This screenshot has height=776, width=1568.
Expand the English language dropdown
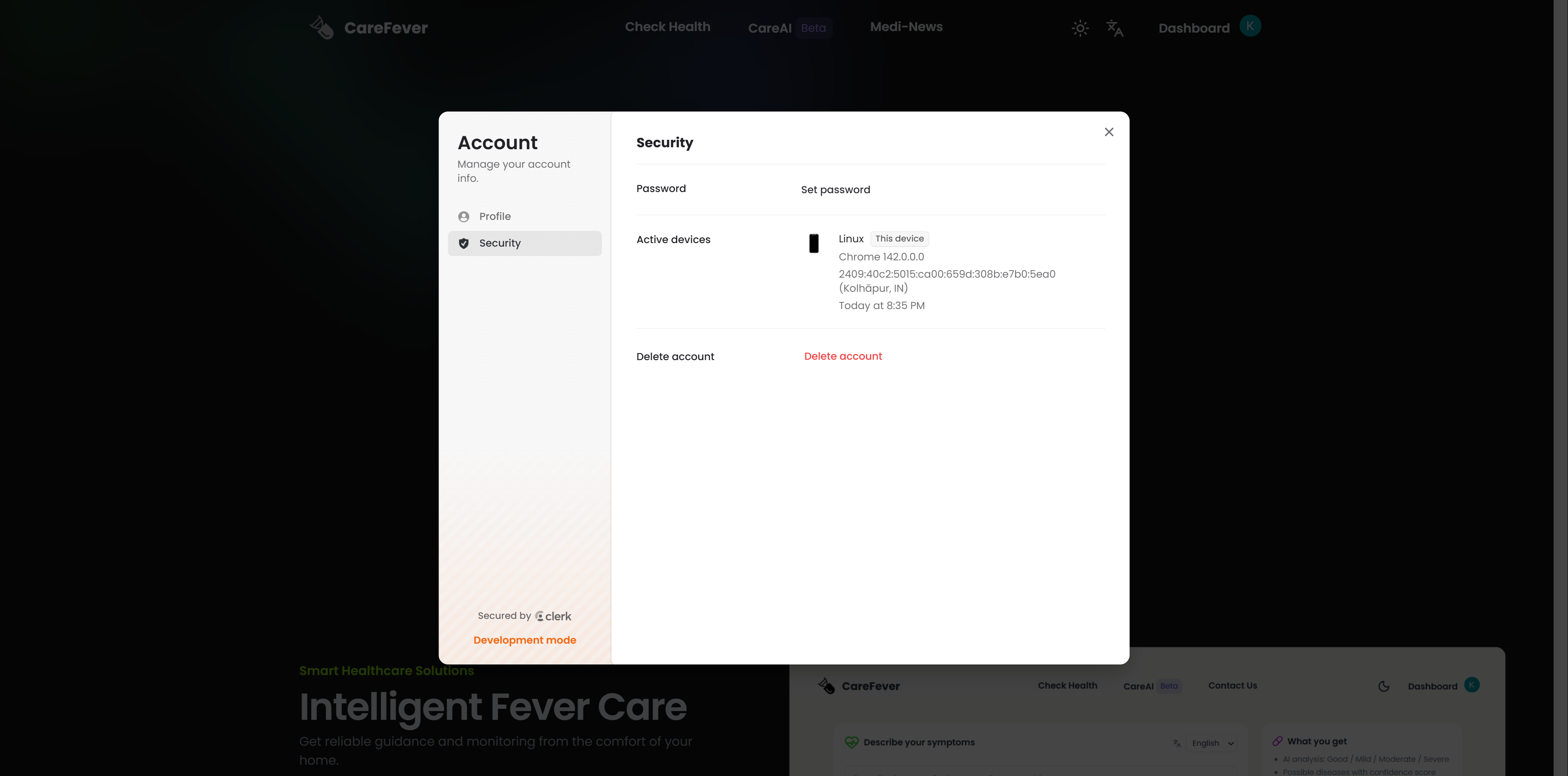[1213, 743]
